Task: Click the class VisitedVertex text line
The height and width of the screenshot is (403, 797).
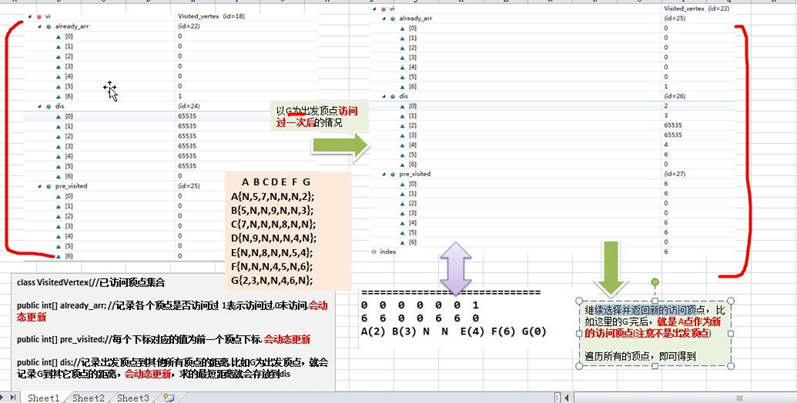Action: (x=91, y=283)
